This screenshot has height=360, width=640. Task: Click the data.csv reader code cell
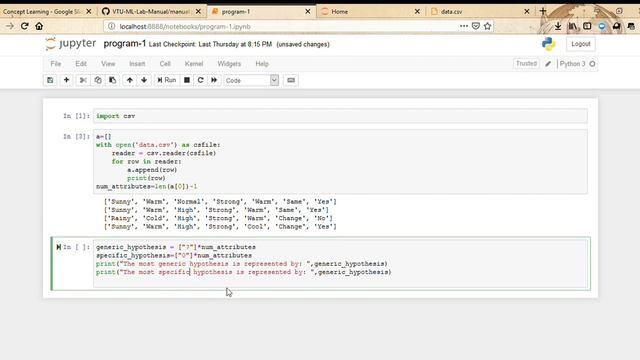click(340, 162)
